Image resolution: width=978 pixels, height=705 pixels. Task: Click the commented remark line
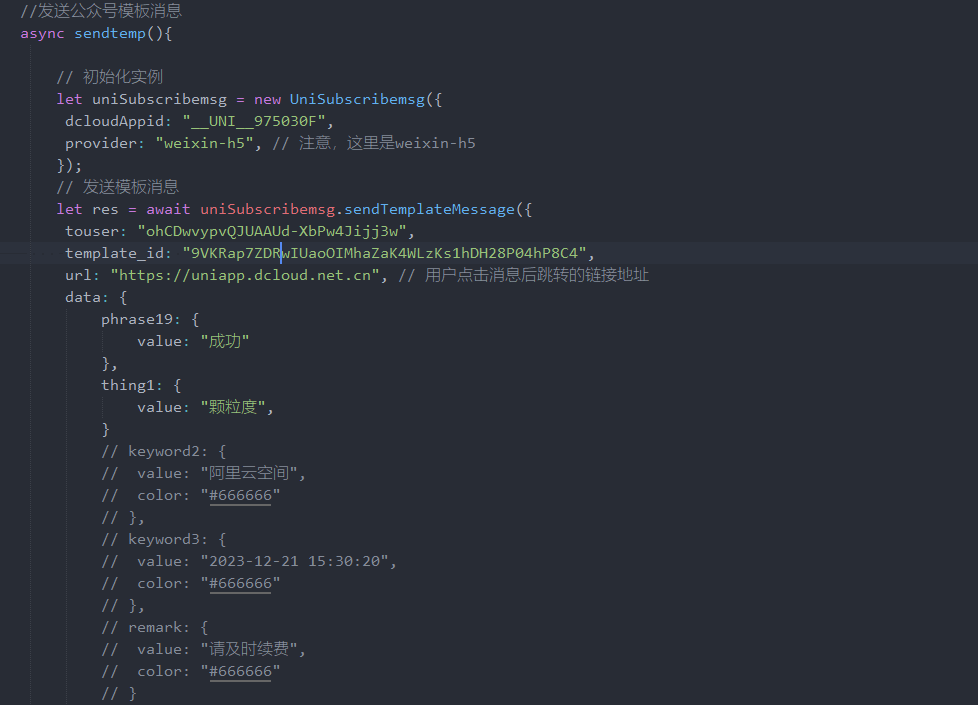pos(155,627)
